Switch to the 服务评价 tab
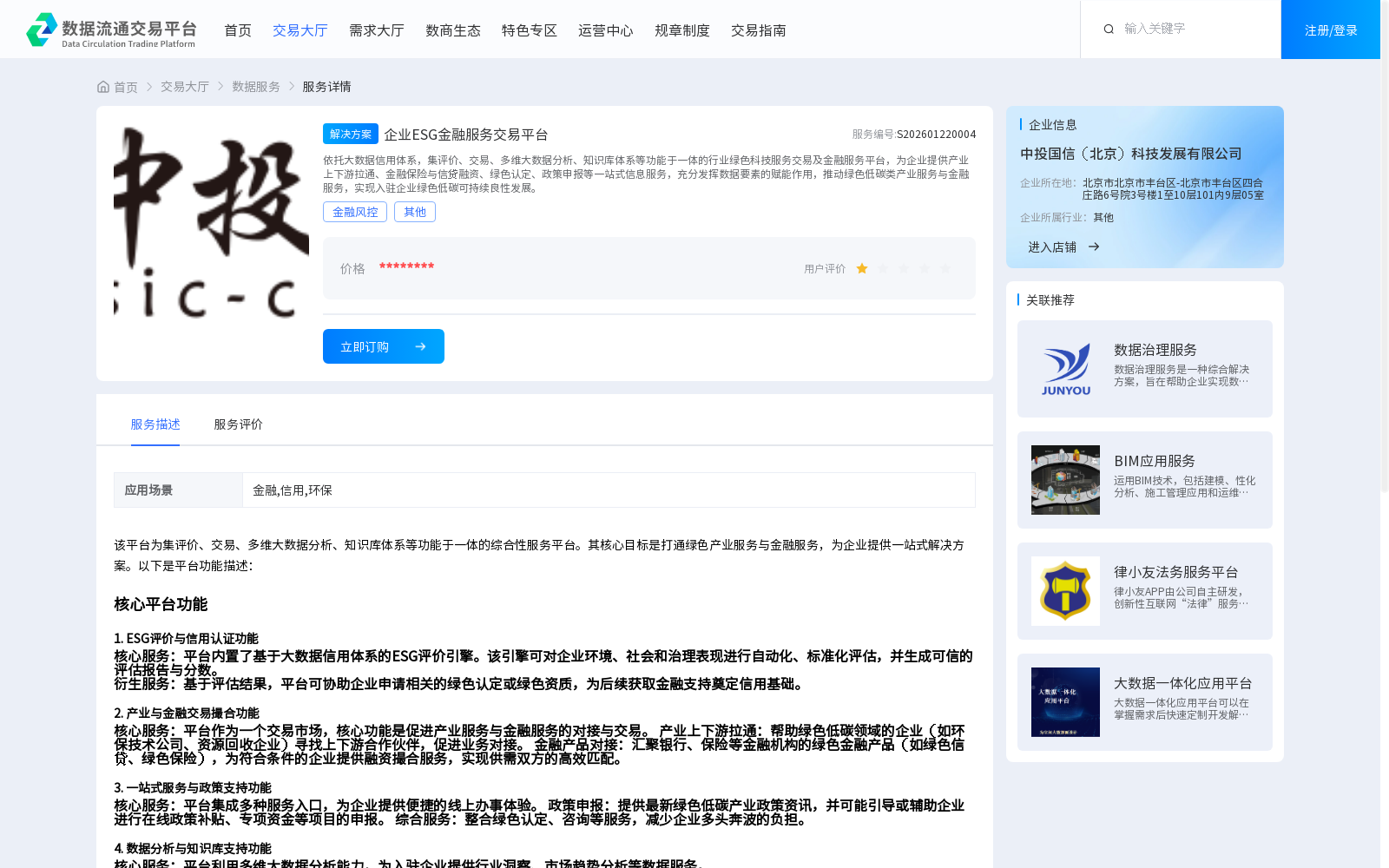Screen dimensions: 1389x868 pyautogui.click(x=239, y=424)
